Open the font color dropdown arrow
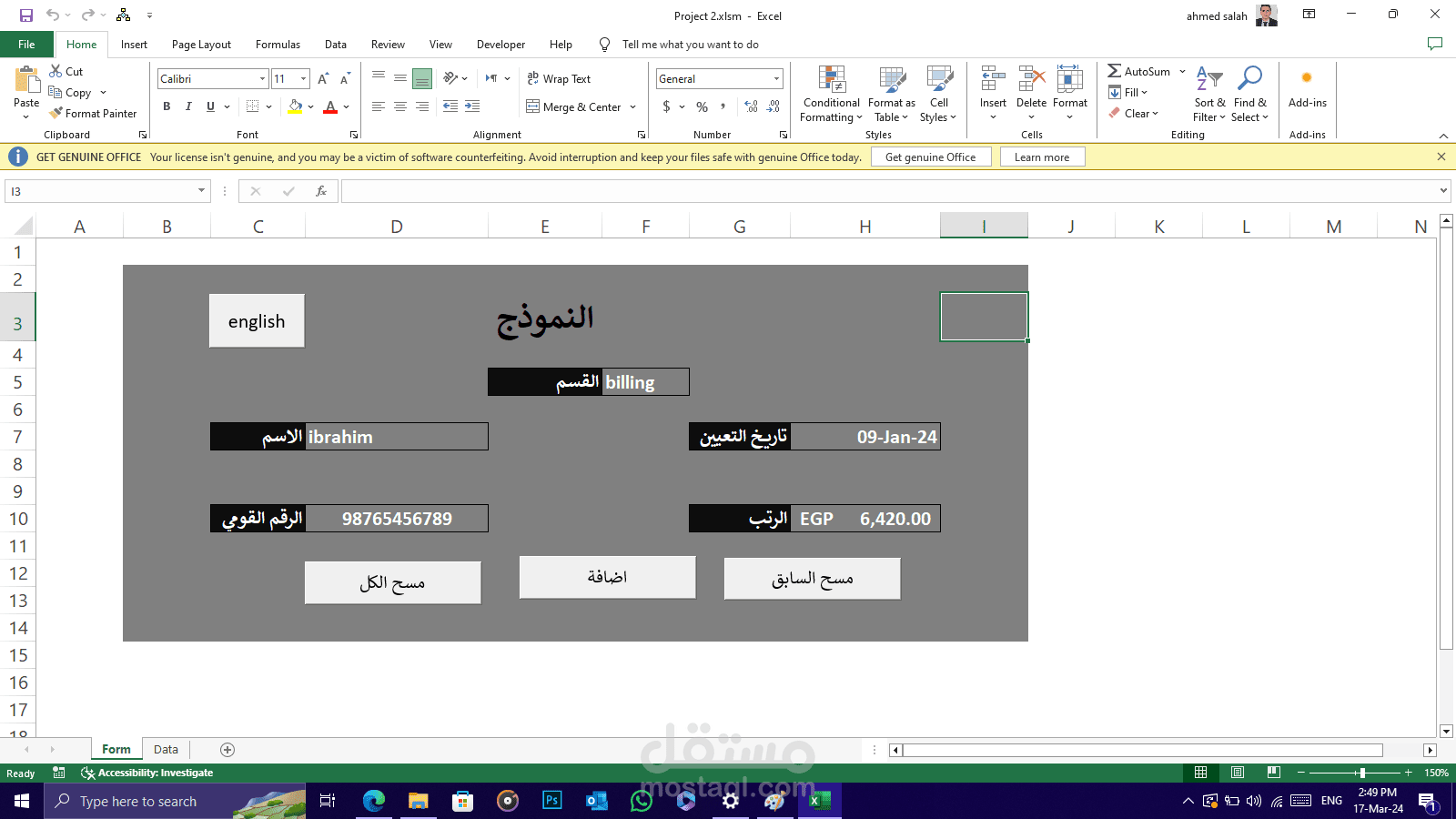This screenshot has width=1456, height=819. [347, 106]
